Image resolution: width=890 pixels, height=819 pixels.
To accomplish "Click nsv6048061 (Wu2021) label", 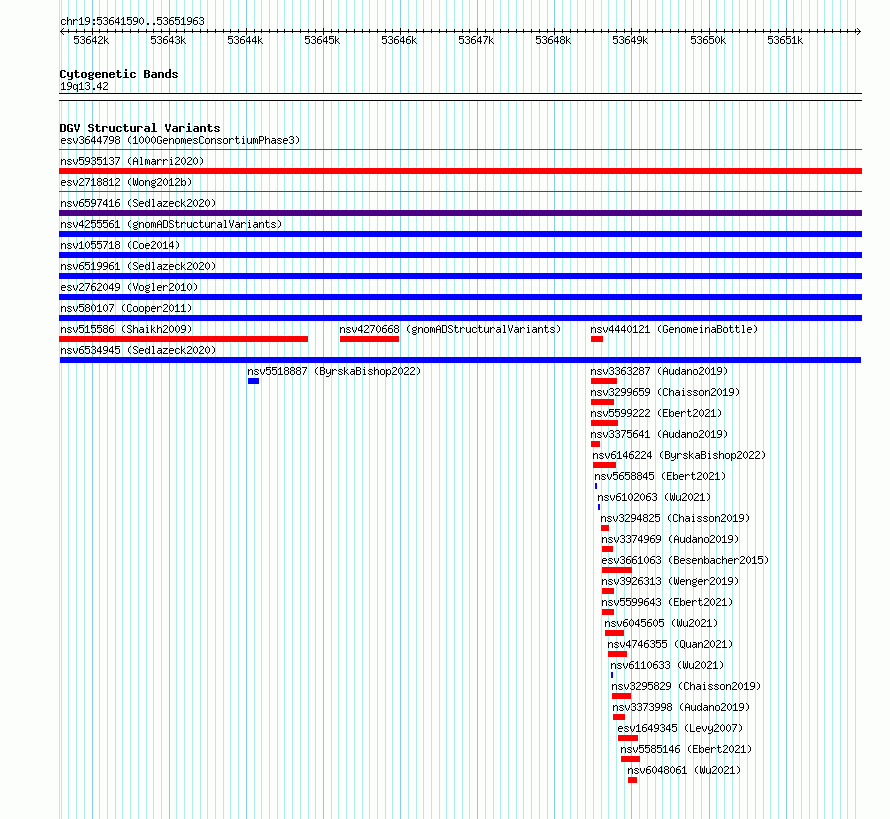I will (685, 770).
